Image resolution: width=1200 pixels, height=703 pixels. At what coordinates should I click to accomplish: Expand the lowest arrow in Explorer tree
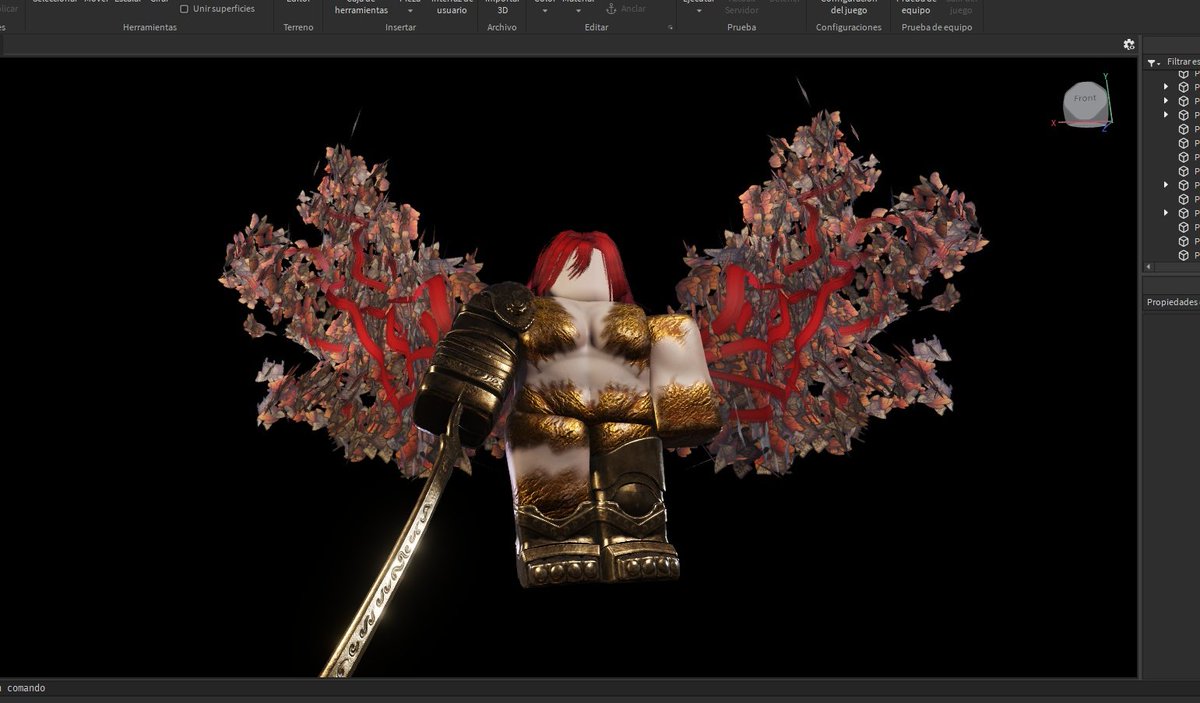click(1165, 213)
